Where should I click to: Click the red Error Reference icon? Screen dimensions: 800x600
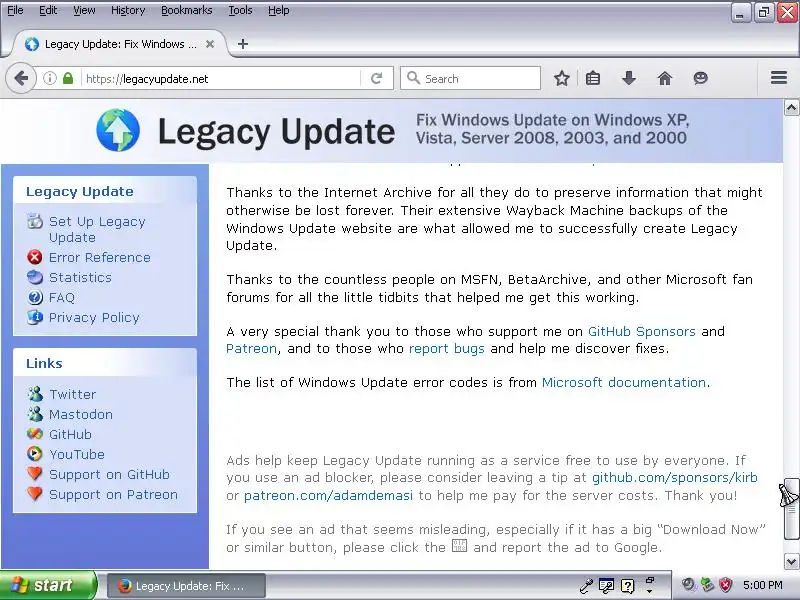pos(35,257)
